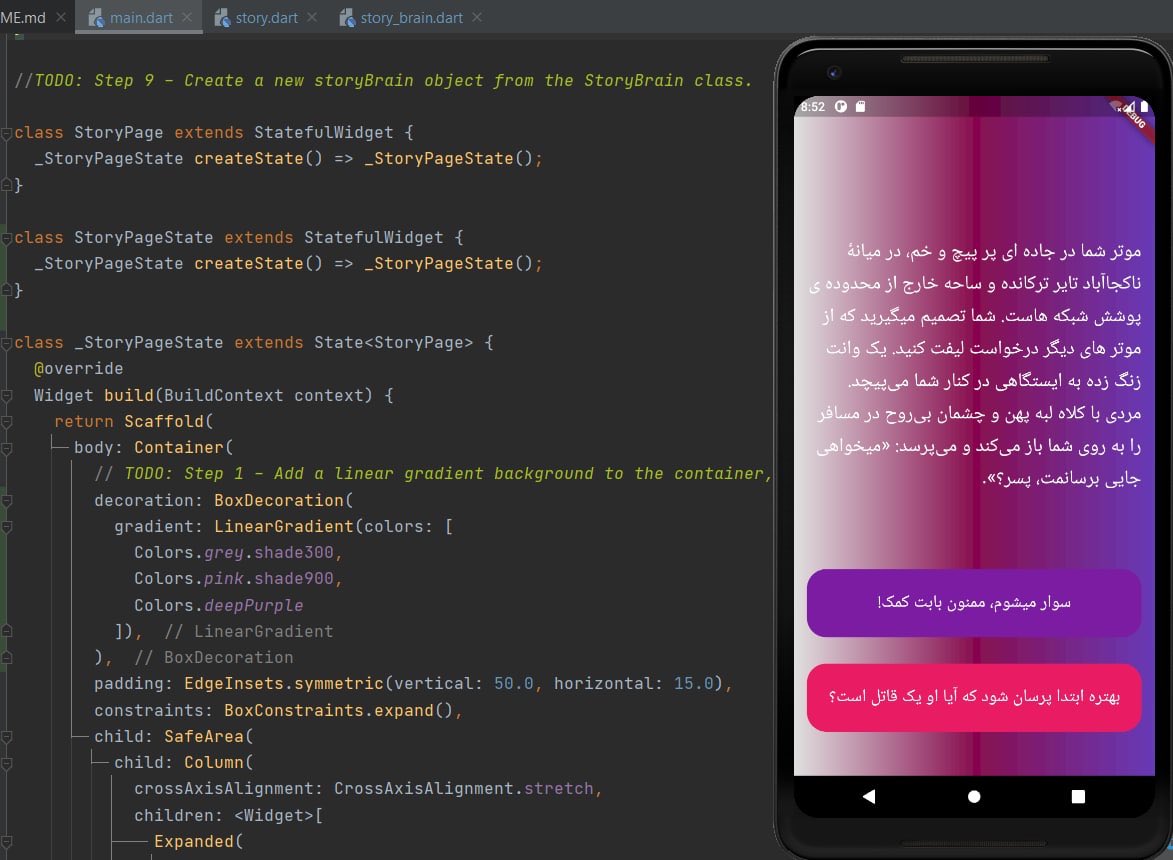
Task: Click 'Scaffold(' in the return statement
Action: (x=168, y=421)
